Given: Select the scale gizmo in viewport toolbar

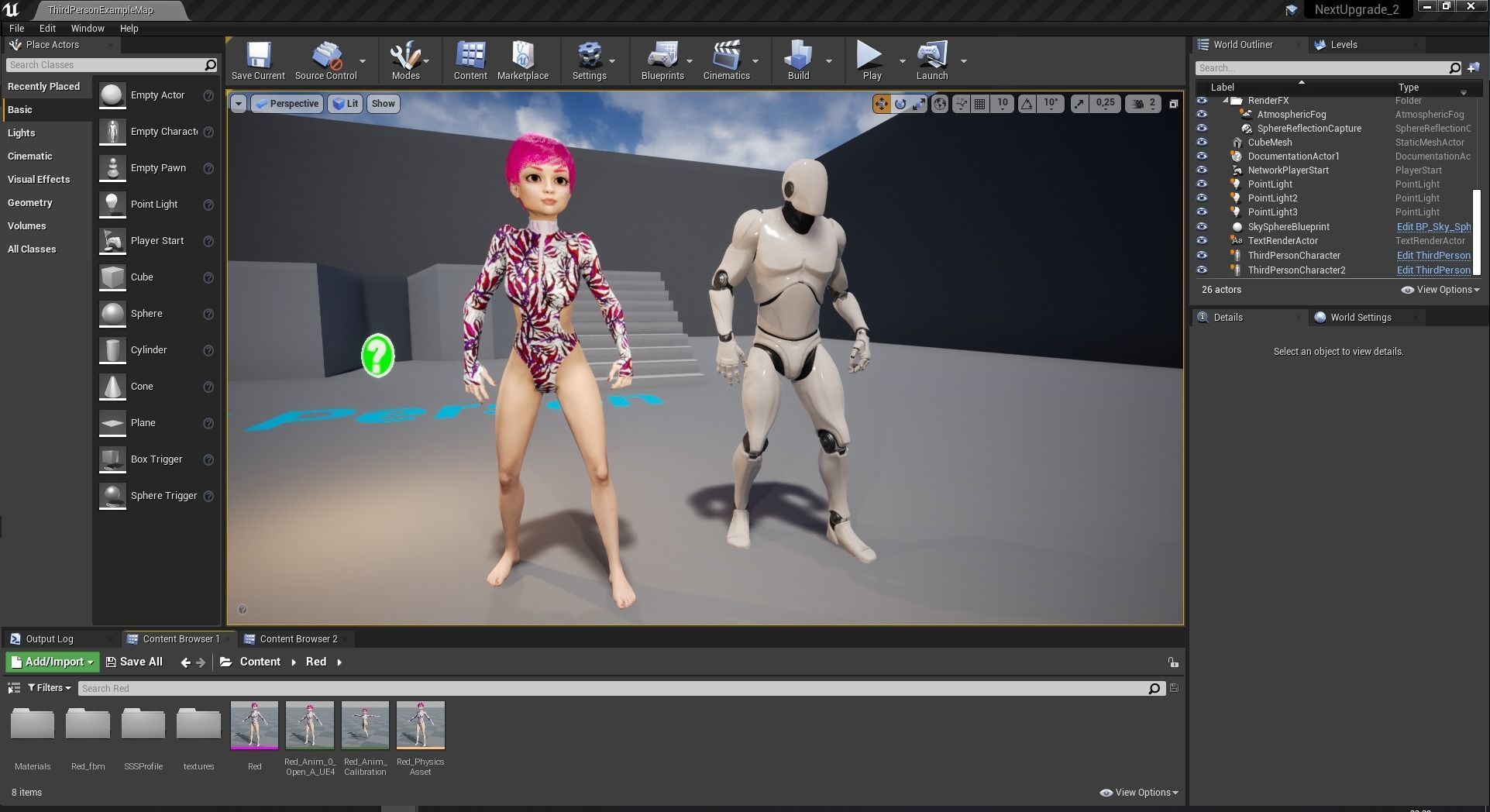Looking at the screenshot, I should (x=918, y=104).
